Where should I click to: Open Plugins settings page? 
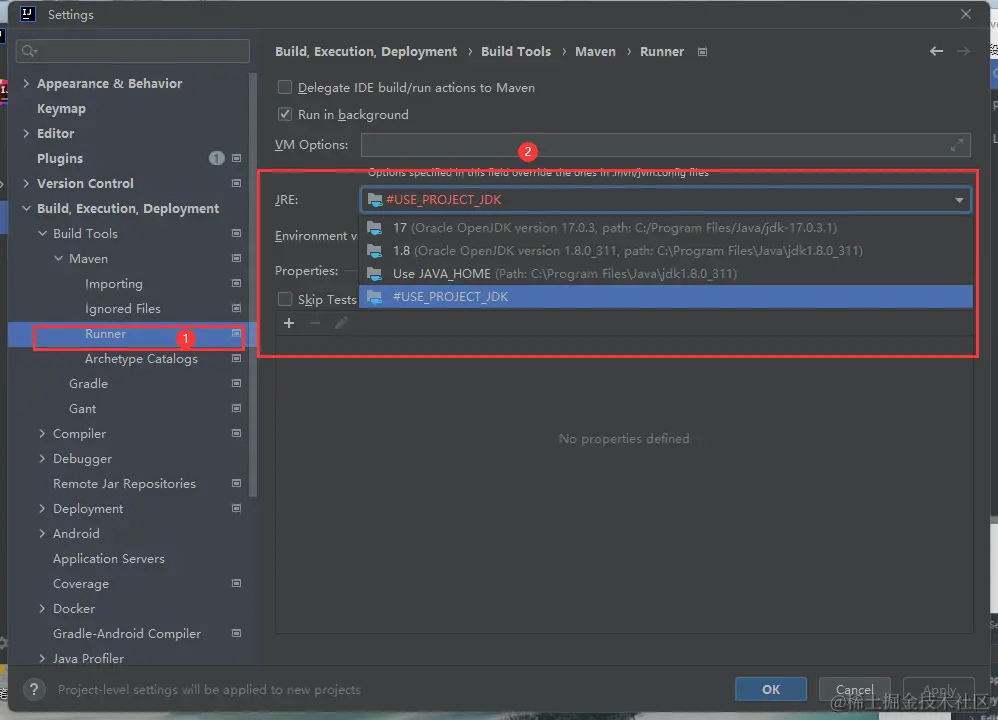point(60,158)
